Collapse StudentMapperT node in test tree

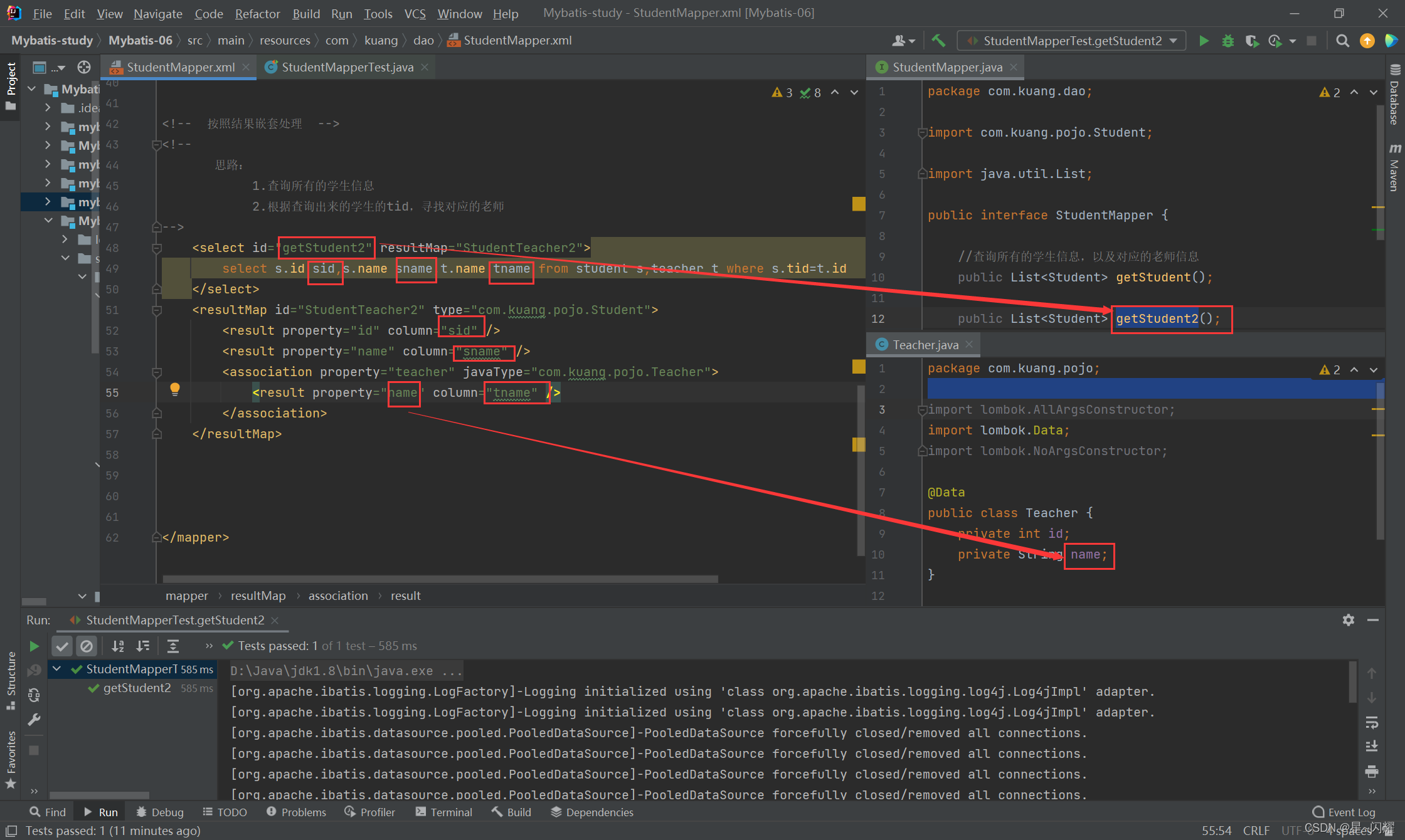click(57, 669)
